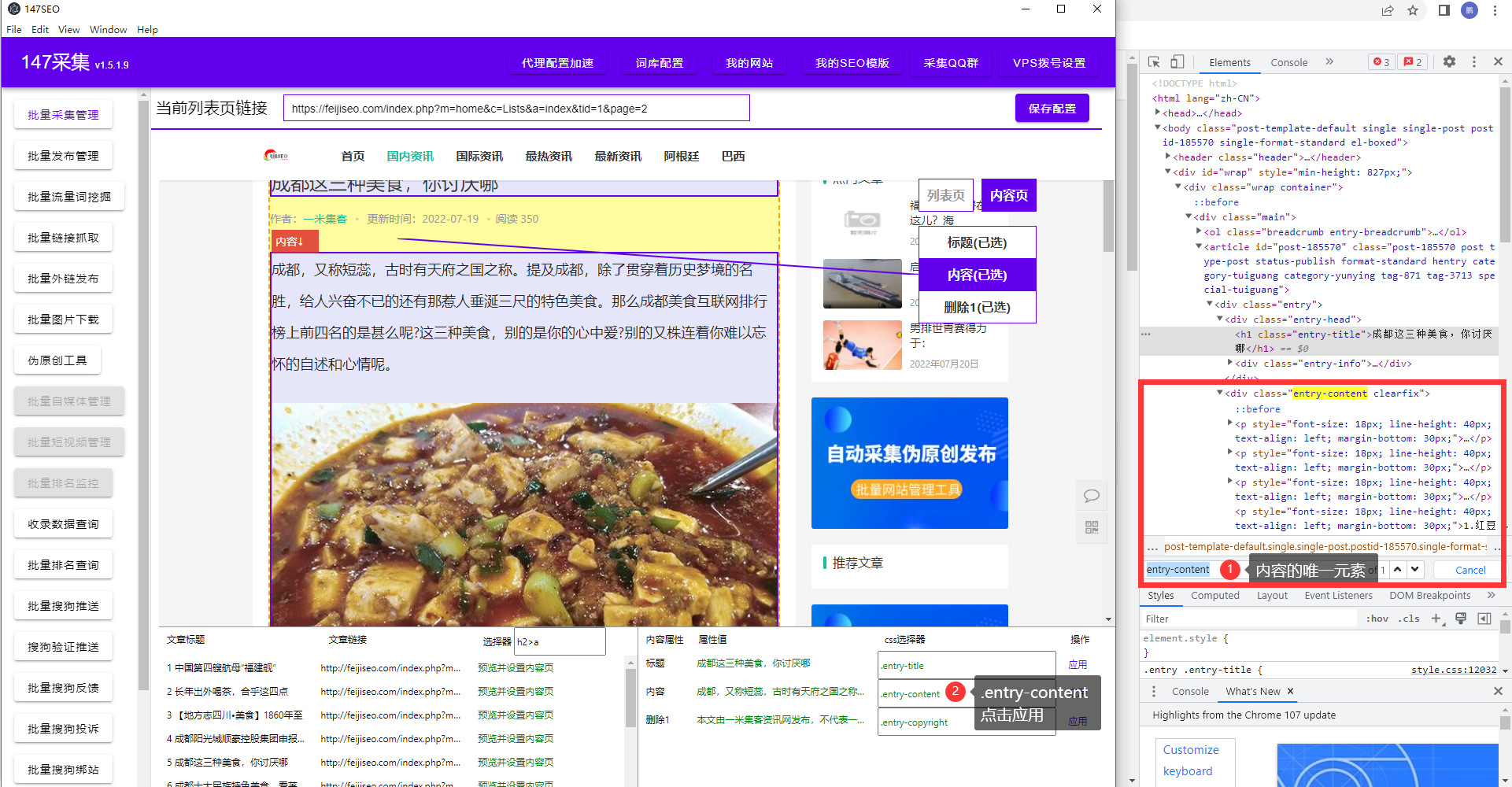The image size is (1512, 787).
Task: Click the list page URL input field
Action: tap(516, 109)
